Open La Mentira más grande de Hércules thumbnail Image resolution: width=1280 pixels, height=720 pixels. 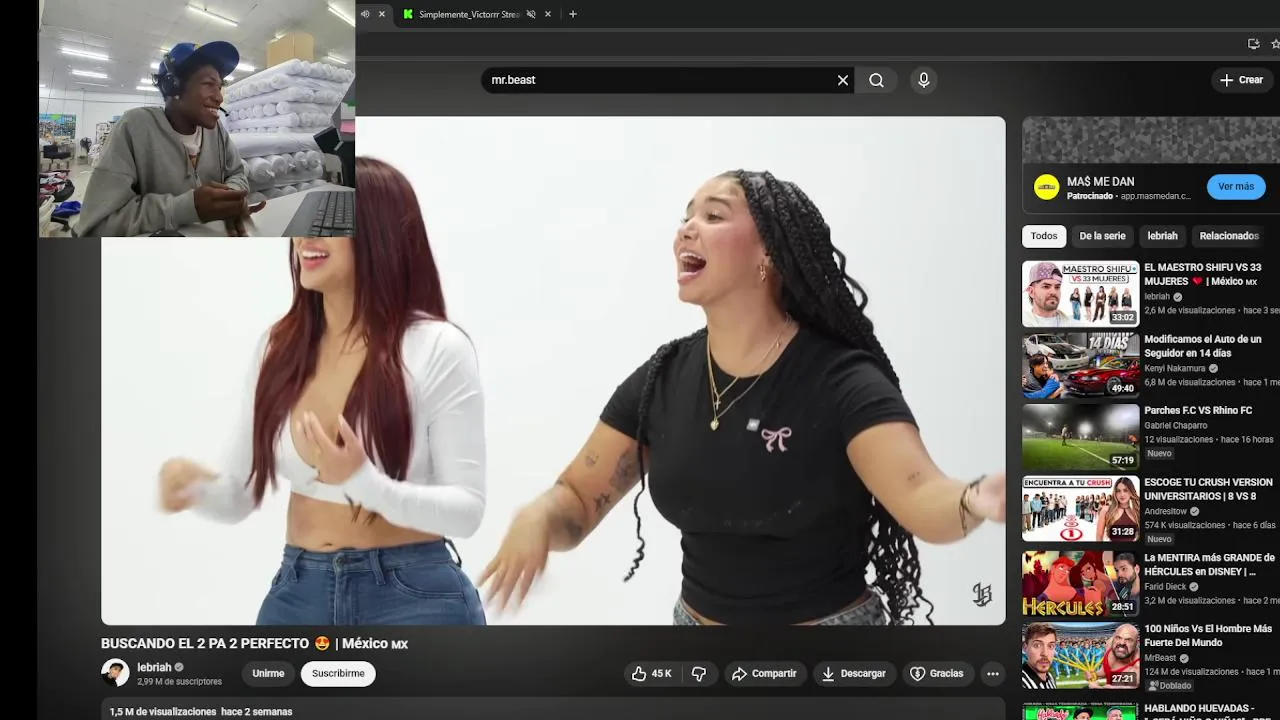click(x=1080, y=583)
